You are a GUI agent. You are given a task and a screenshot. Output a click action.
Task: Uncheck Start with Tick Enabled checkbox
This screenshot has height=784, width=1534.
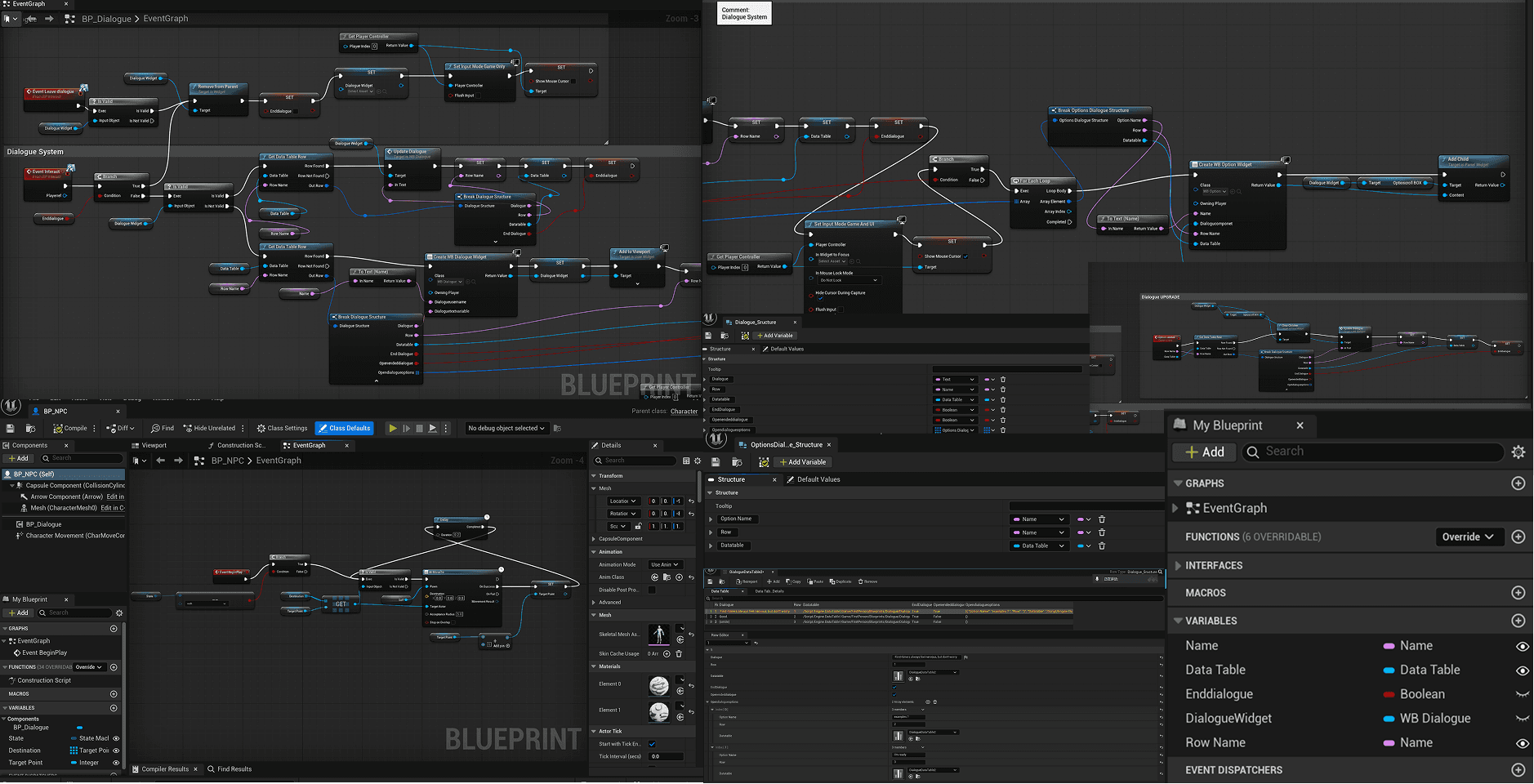pyautogui.click(x=652, y=744)
